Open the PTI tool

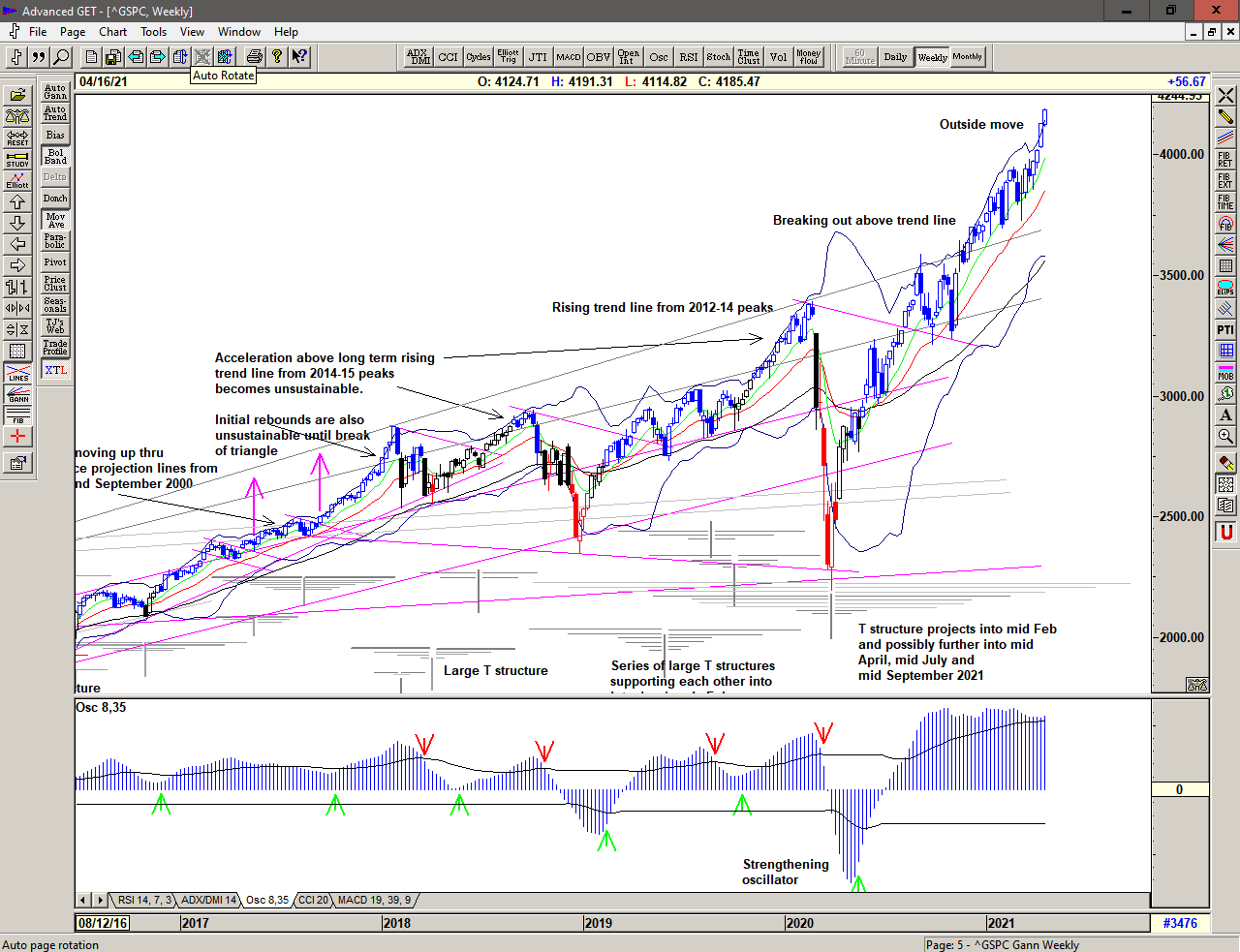[x=1225, y=329]
